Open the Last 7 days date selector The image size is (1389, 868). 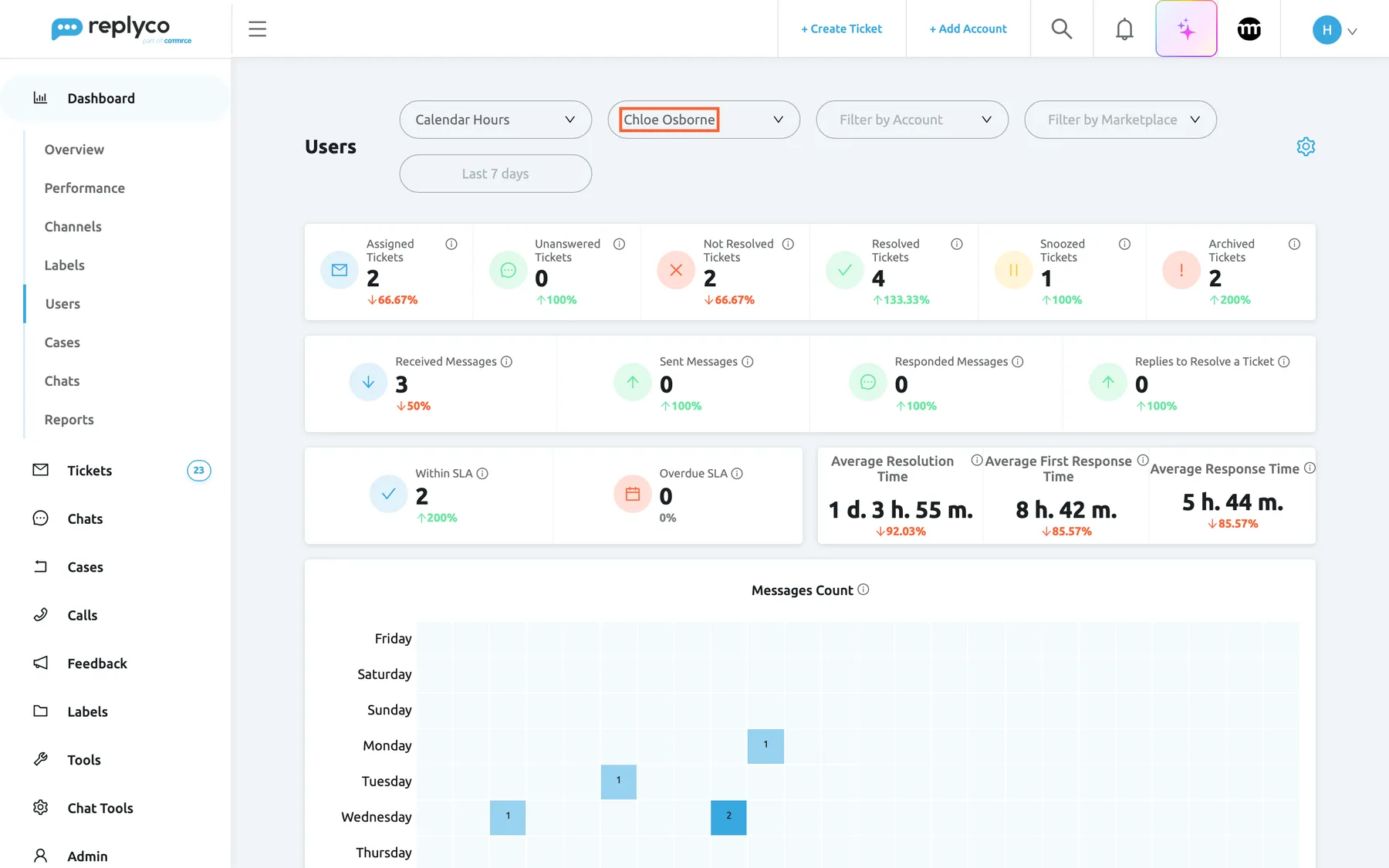[495, 174]
